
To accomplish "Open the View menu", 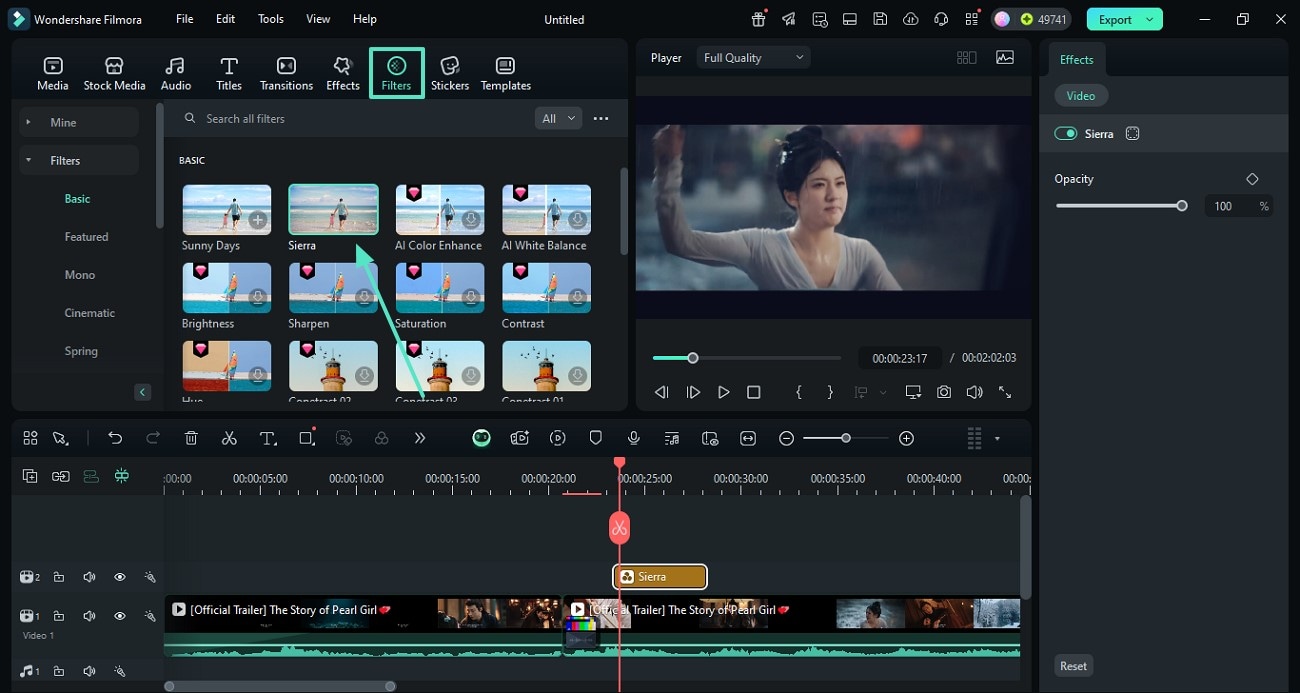I will (318, 19).
